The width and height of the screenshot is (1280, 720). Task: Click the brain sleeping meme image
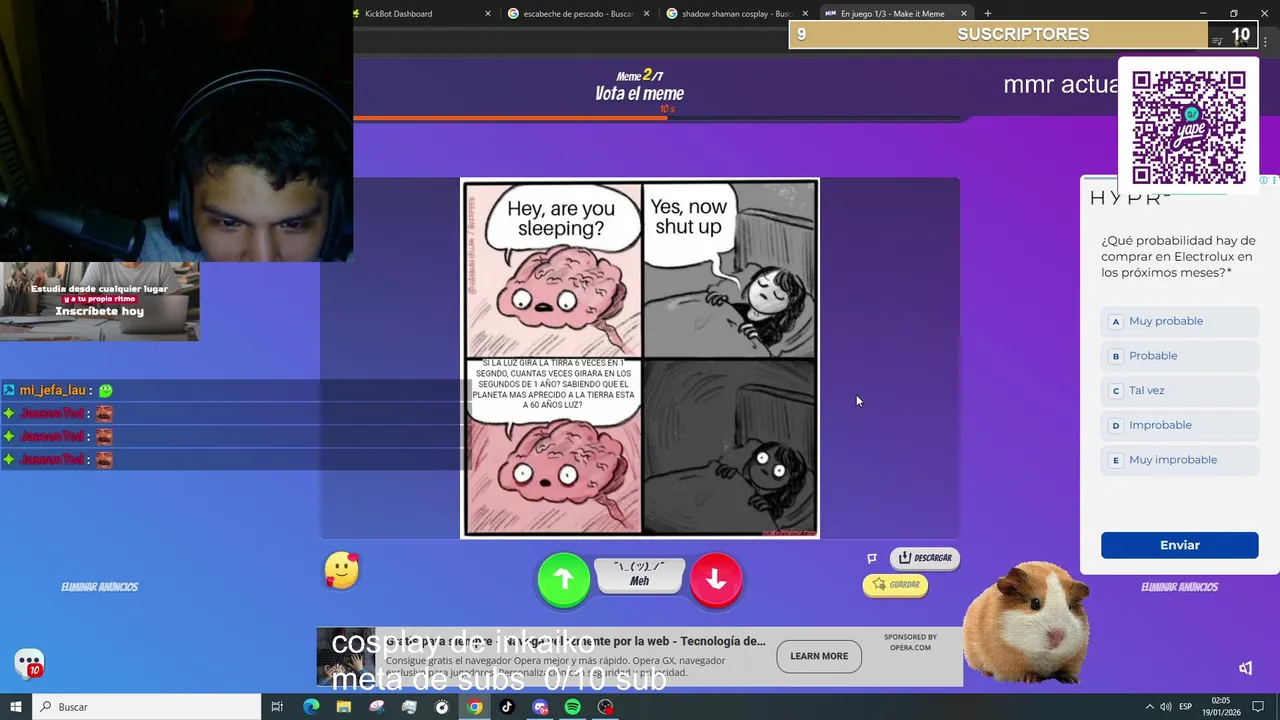pos(640,358)
